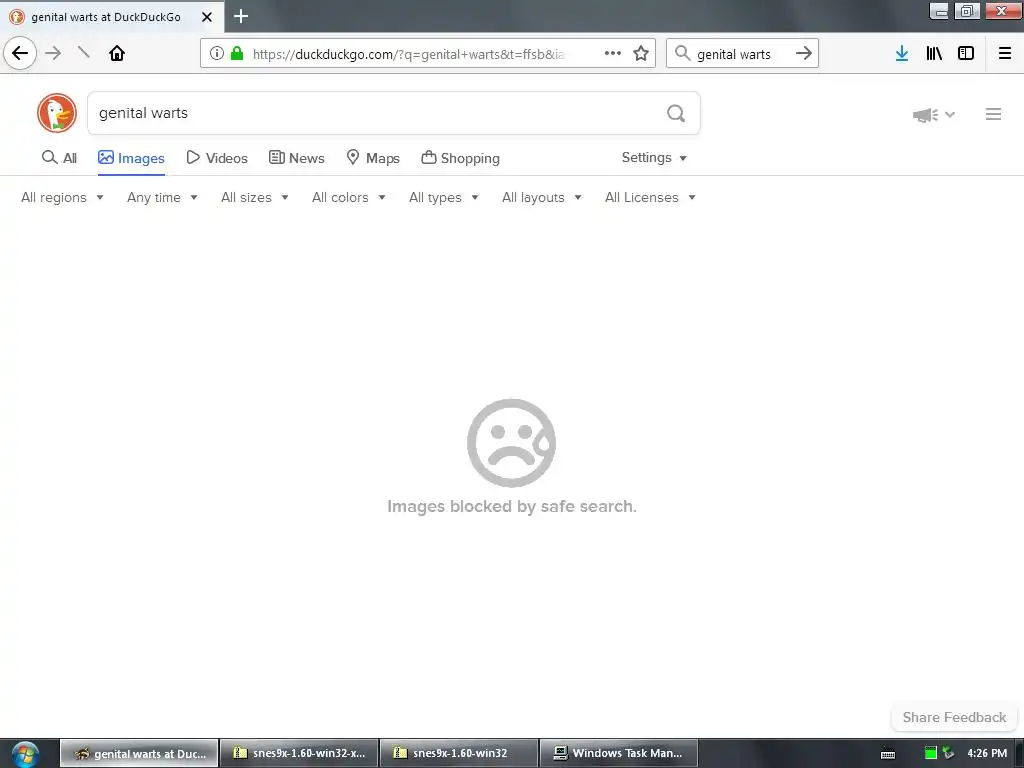The image size is (1024, 768).
Task: Open Windows Task Manager from taskbar
Action: click(619, 753)
